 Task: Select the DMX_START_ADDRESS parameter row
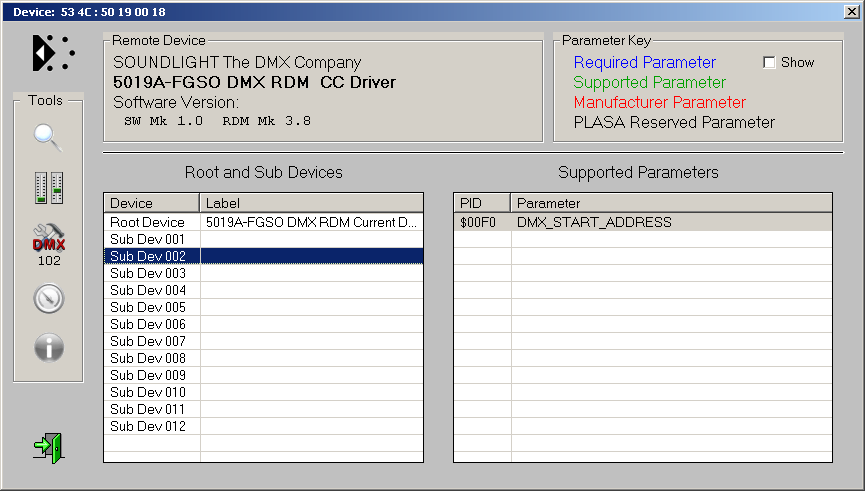(x=594, y=222)
